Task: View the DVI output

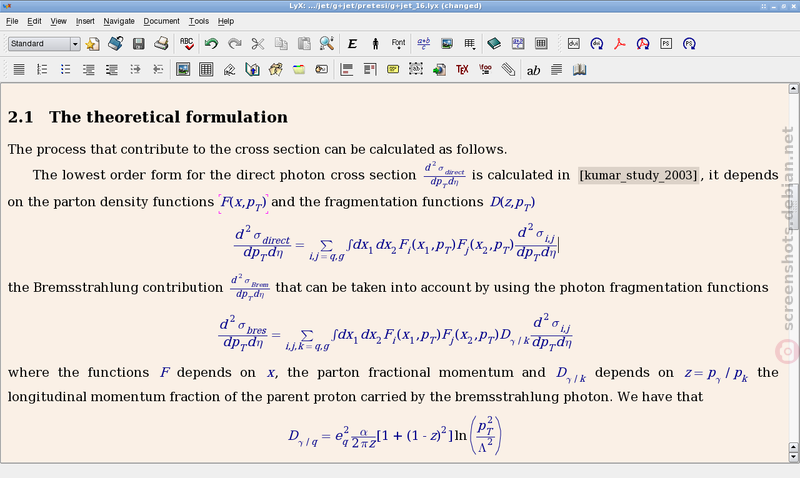Action: click(573, 44)
